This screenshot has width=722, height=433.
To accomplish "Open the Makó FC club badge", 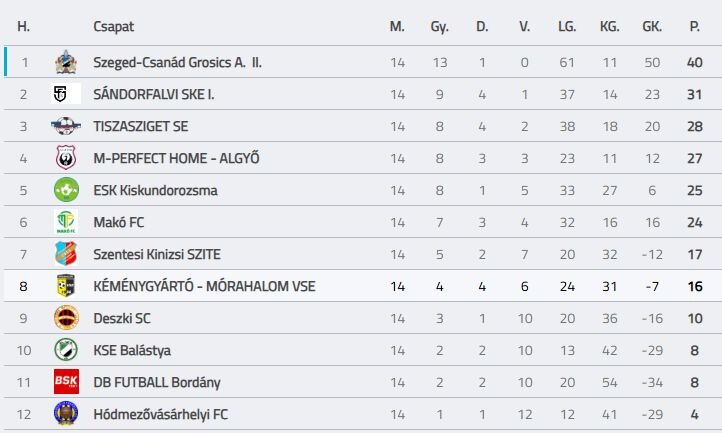I will click(66, 222).
